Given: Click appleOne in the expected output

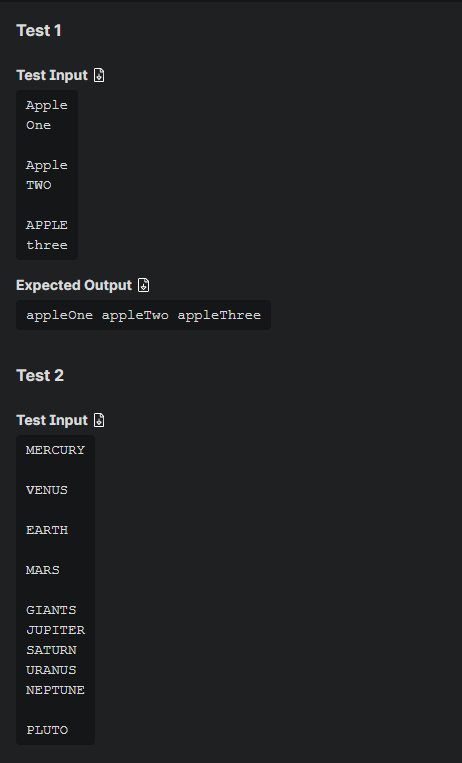Looking at the screenshot, I should click(x=59, y=315).
